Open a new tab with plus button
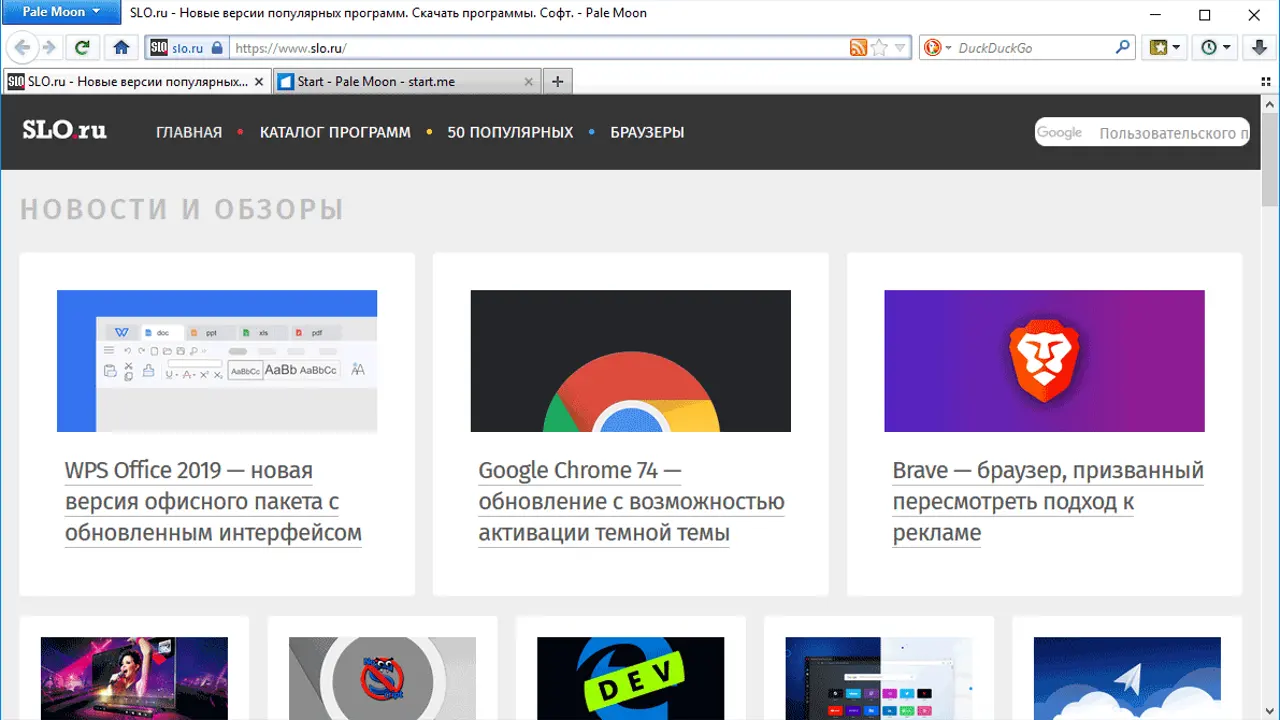The width and height of the screenshot is (1280, 720). 558,81
